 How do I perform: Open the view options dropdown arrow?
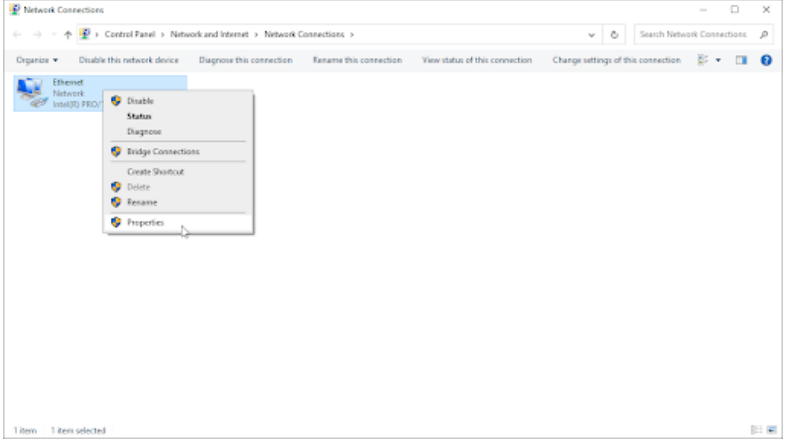pyautogui.click(x=718, y=60)
